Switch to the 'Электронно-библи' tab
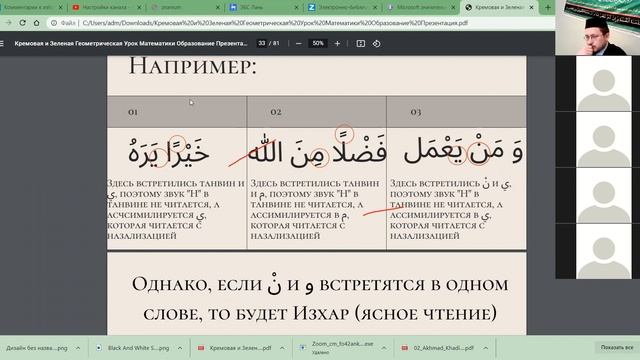 342,7
